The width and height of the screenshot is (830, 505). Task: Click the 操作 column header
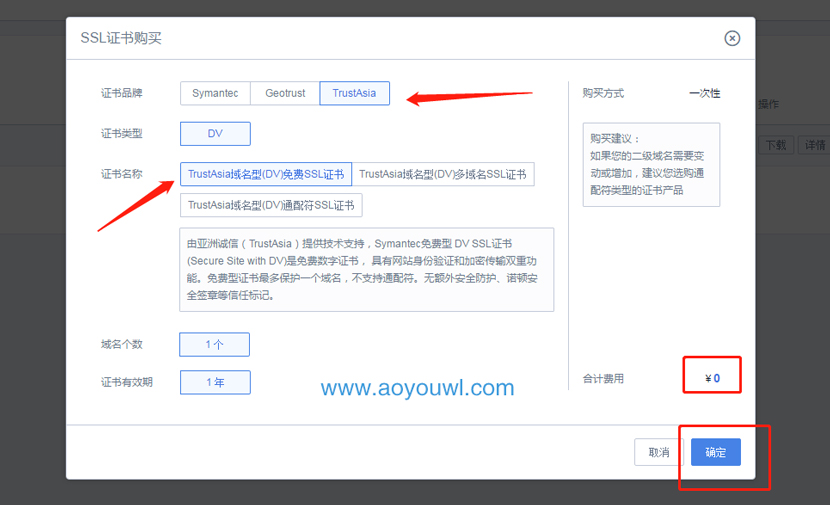768,104
